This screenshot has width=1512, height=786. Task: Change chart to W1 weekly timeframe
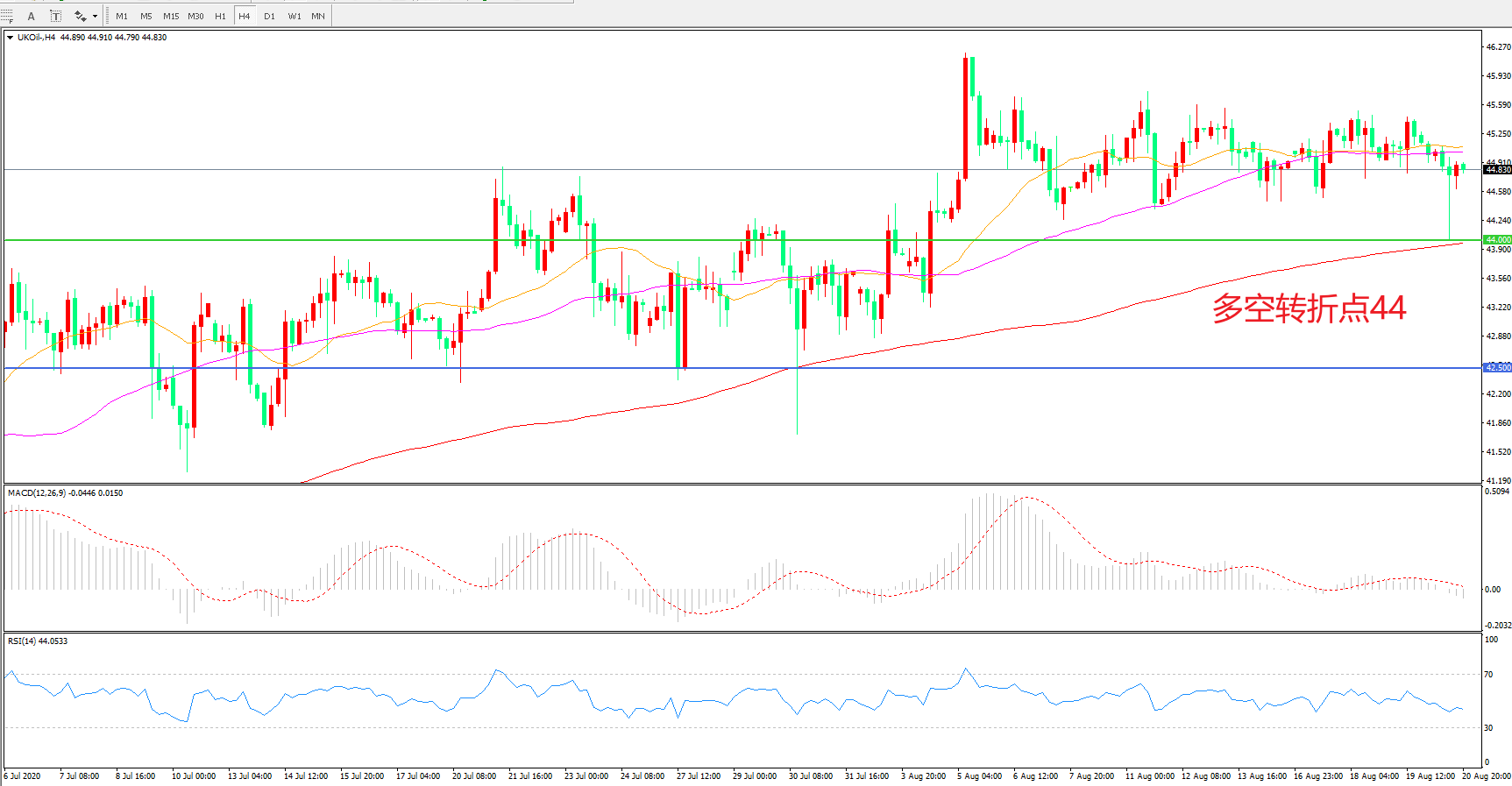[x=295, y=16]
